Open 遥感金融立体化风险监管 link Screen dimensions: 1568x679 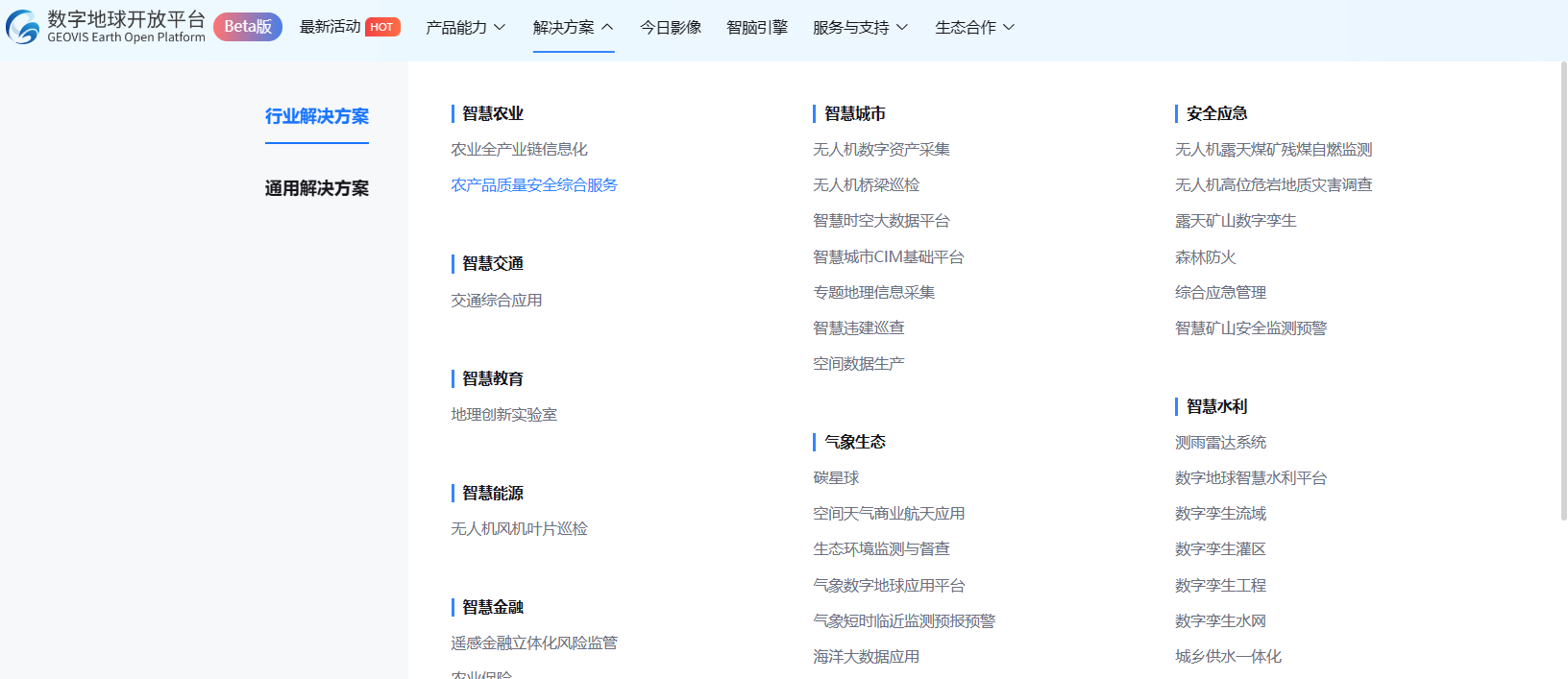coord(534,643)
